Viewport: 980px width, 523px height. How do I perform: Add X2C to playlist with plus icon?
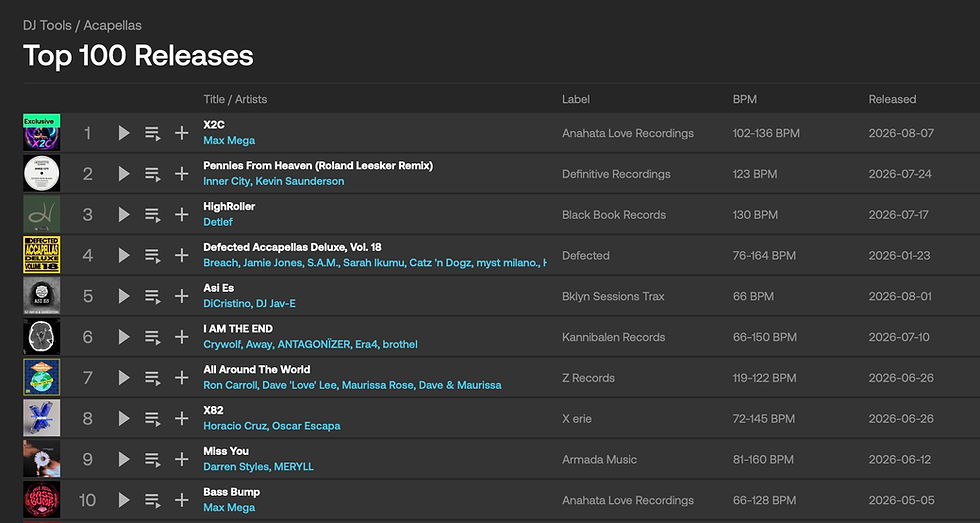181,133
